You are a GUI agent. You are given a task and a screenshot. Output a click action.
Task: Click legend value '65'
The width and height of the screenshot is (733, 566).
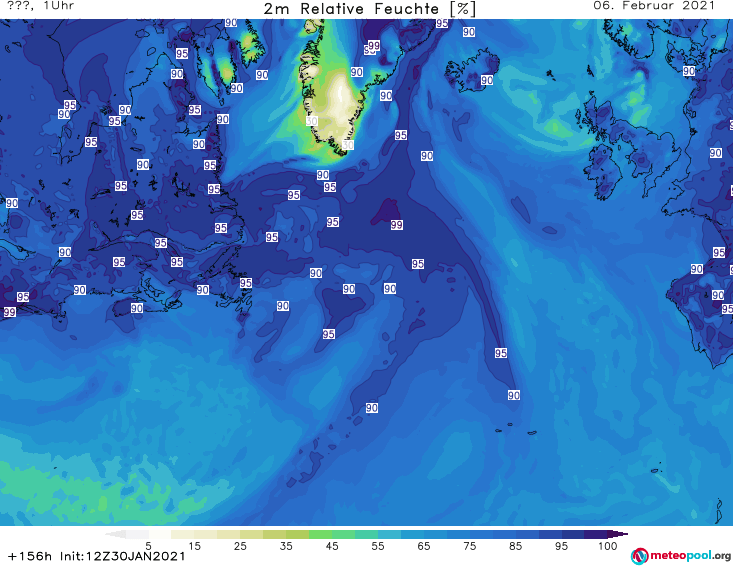(424, 546)
